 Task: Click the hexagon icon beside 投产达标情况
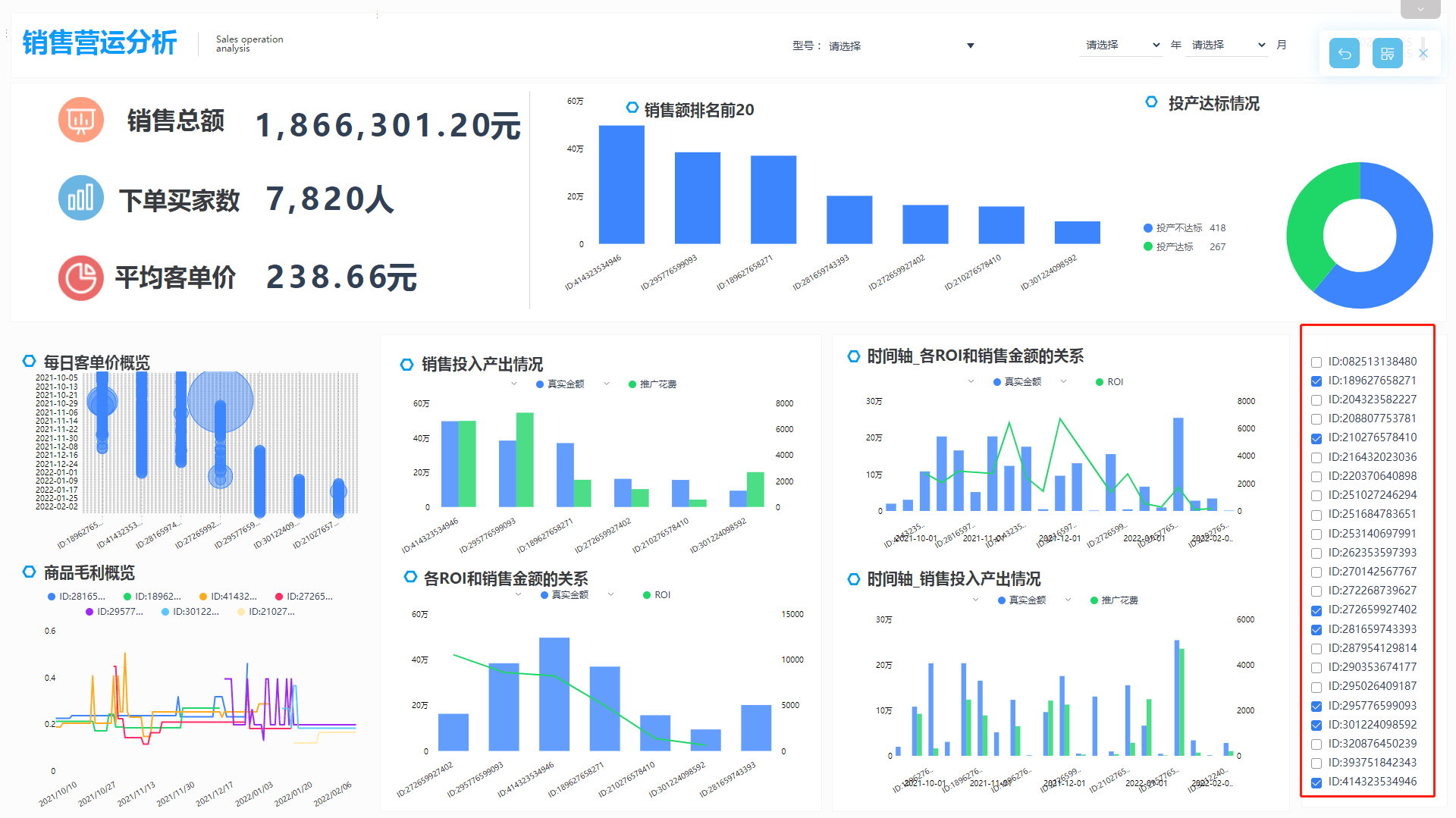1151,102
